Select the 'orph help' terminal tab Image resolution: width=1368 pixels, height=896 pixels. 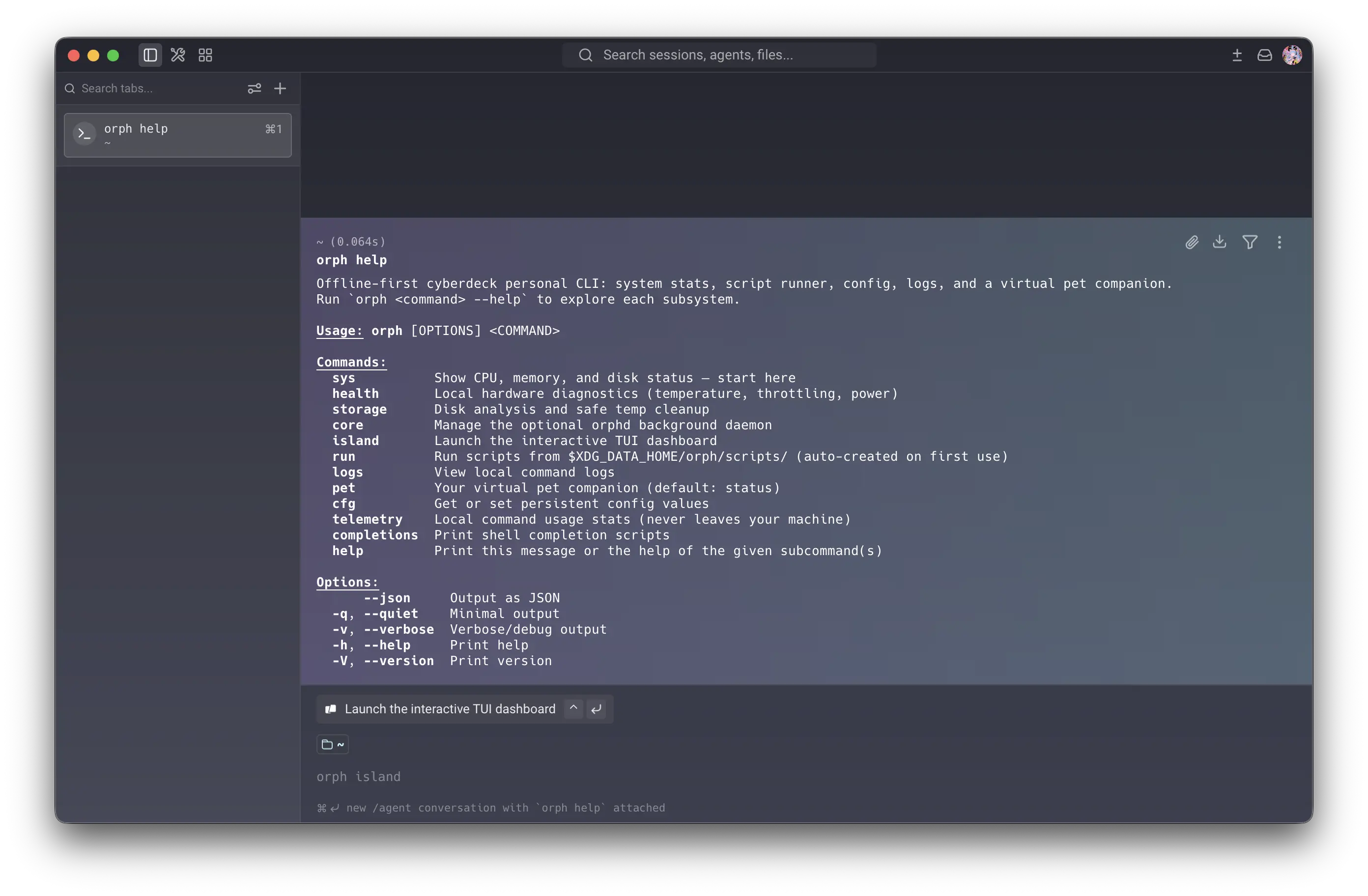pyautogui.click(x=177, y=135)
